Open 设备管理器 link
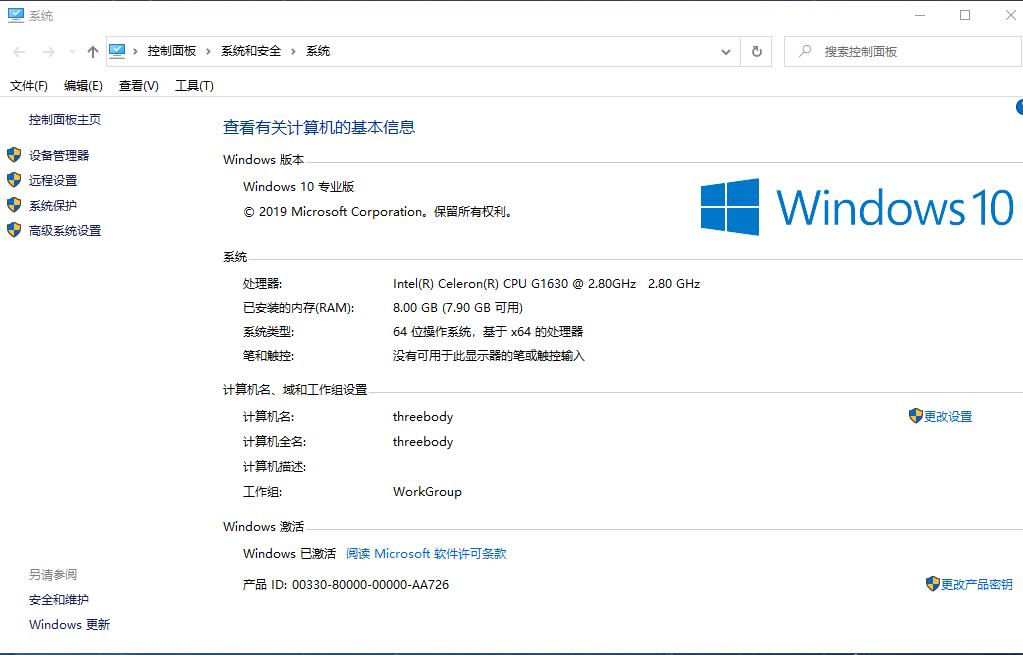 coord(59,155)
